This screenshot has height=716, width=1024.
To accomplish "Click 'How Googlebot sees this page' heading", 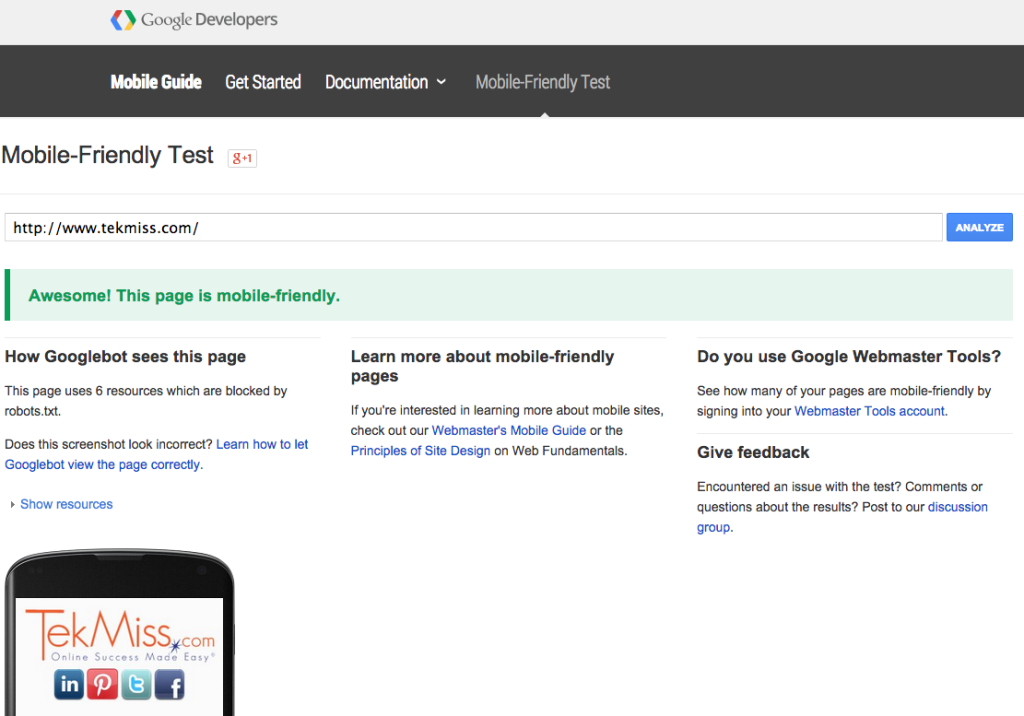I will pyautogui.click(x=125, y=357).
